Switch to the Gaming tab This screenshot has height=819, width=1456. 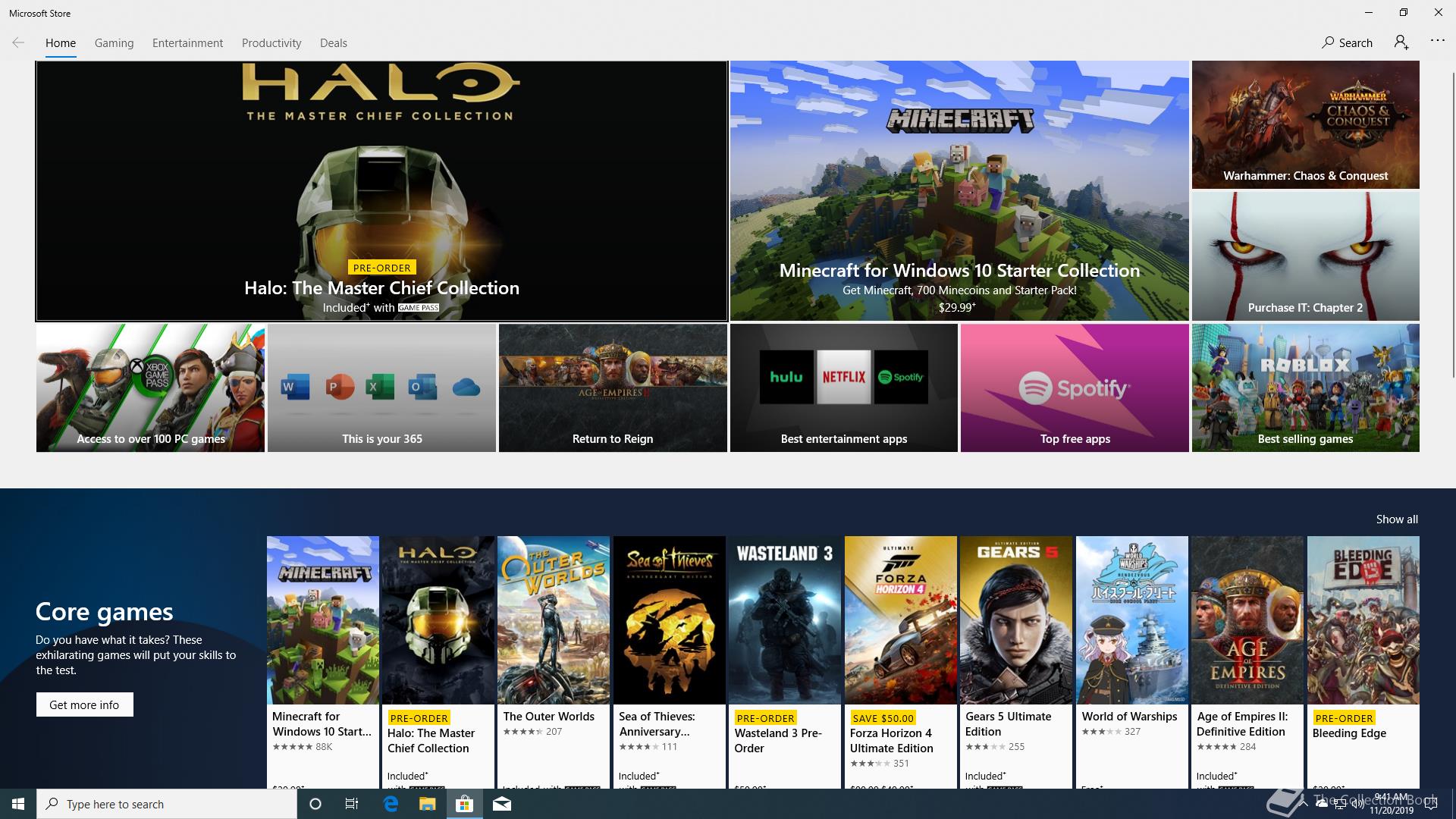pyautogui.click(x=114, y=43)
